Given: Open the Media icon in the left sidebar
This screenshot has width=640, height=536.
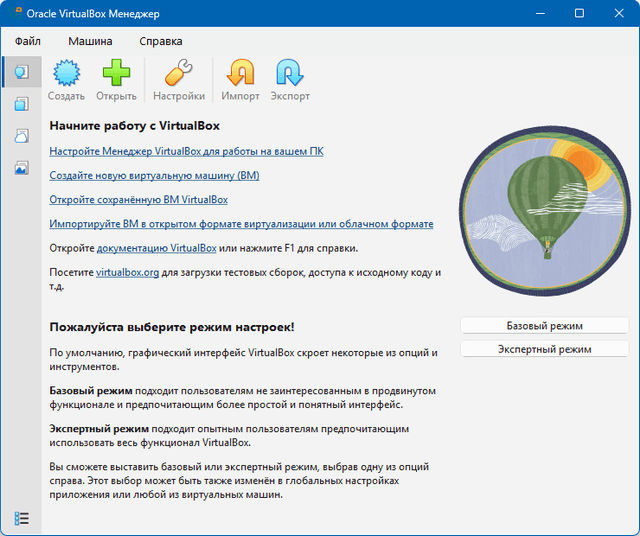Looking at the screenshot, I should pyautogui.click(x=21, y=168).
